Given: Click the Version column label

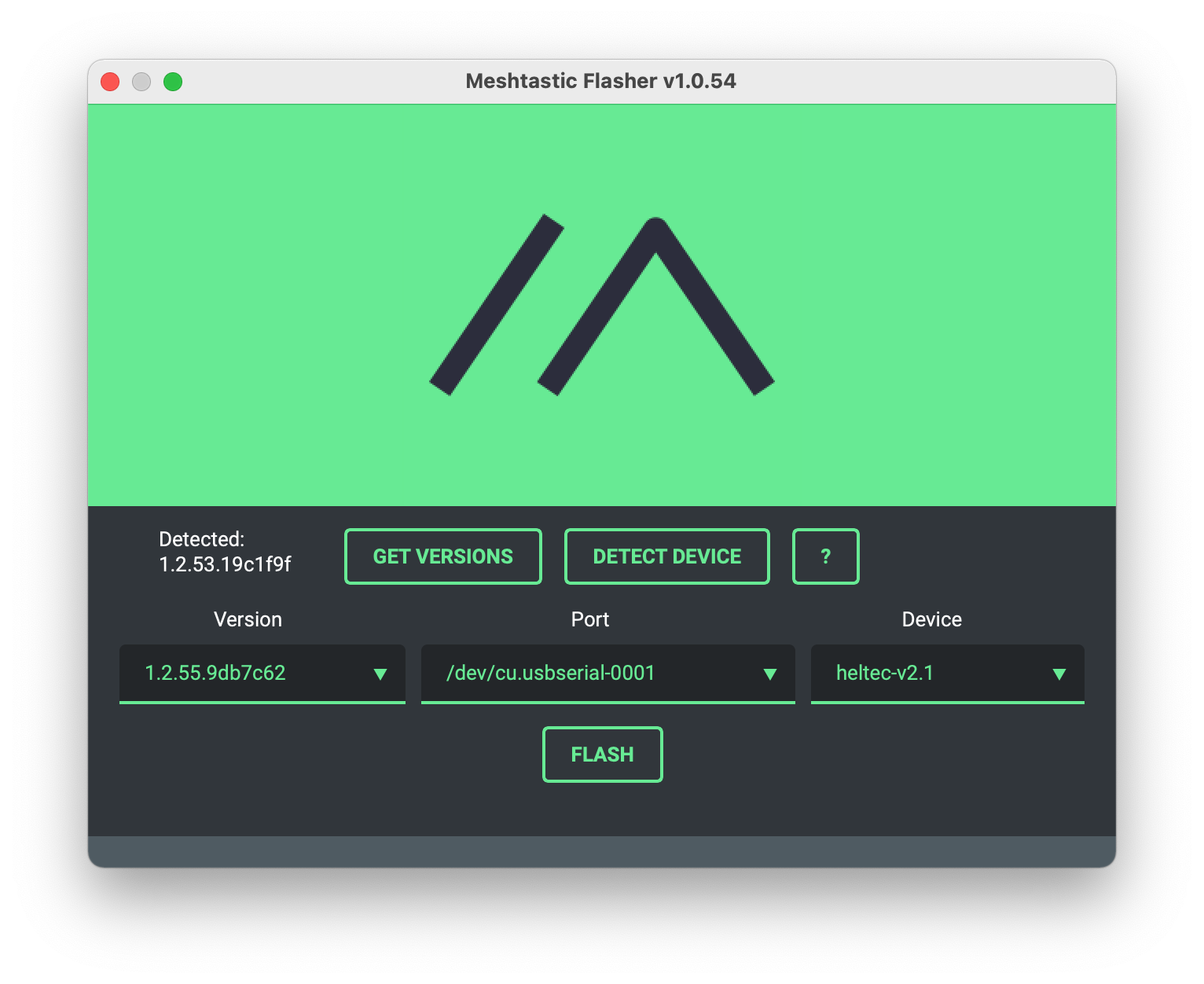Looking at the screenshot, I should (248, 619).
